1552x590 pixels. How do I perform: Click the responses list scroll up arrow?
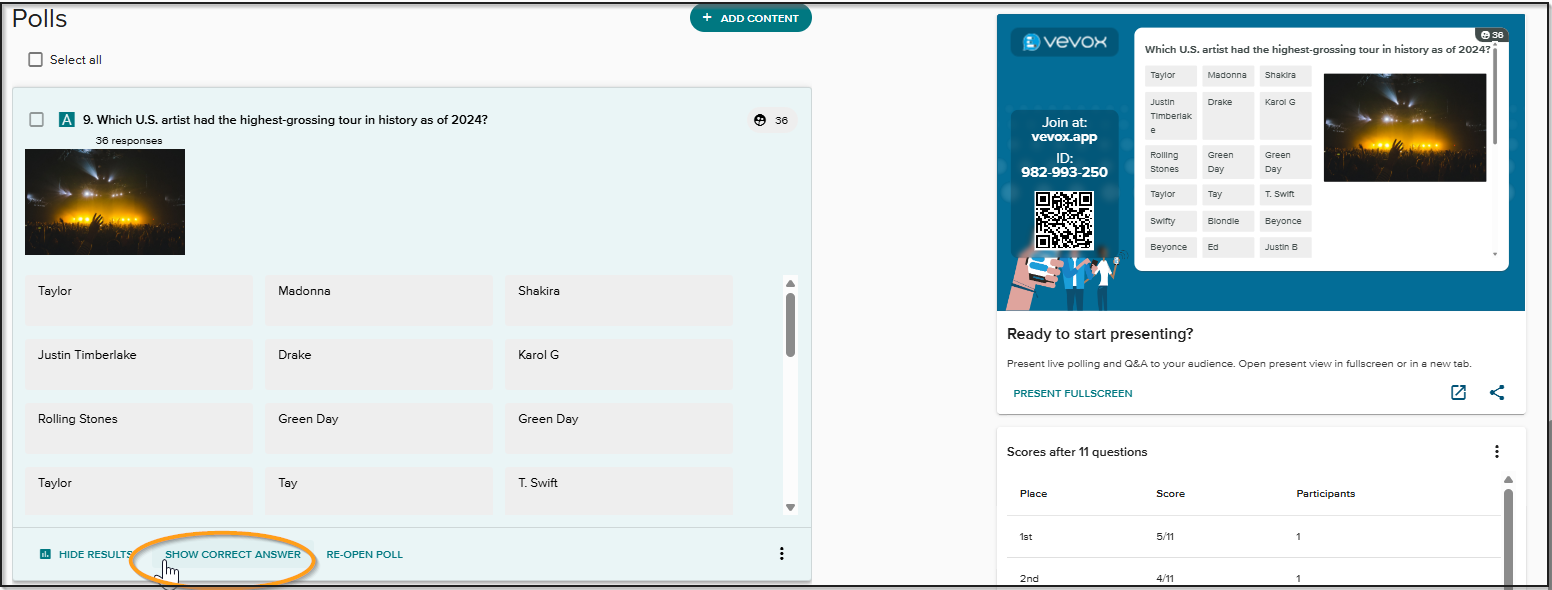tap(791, 283)
